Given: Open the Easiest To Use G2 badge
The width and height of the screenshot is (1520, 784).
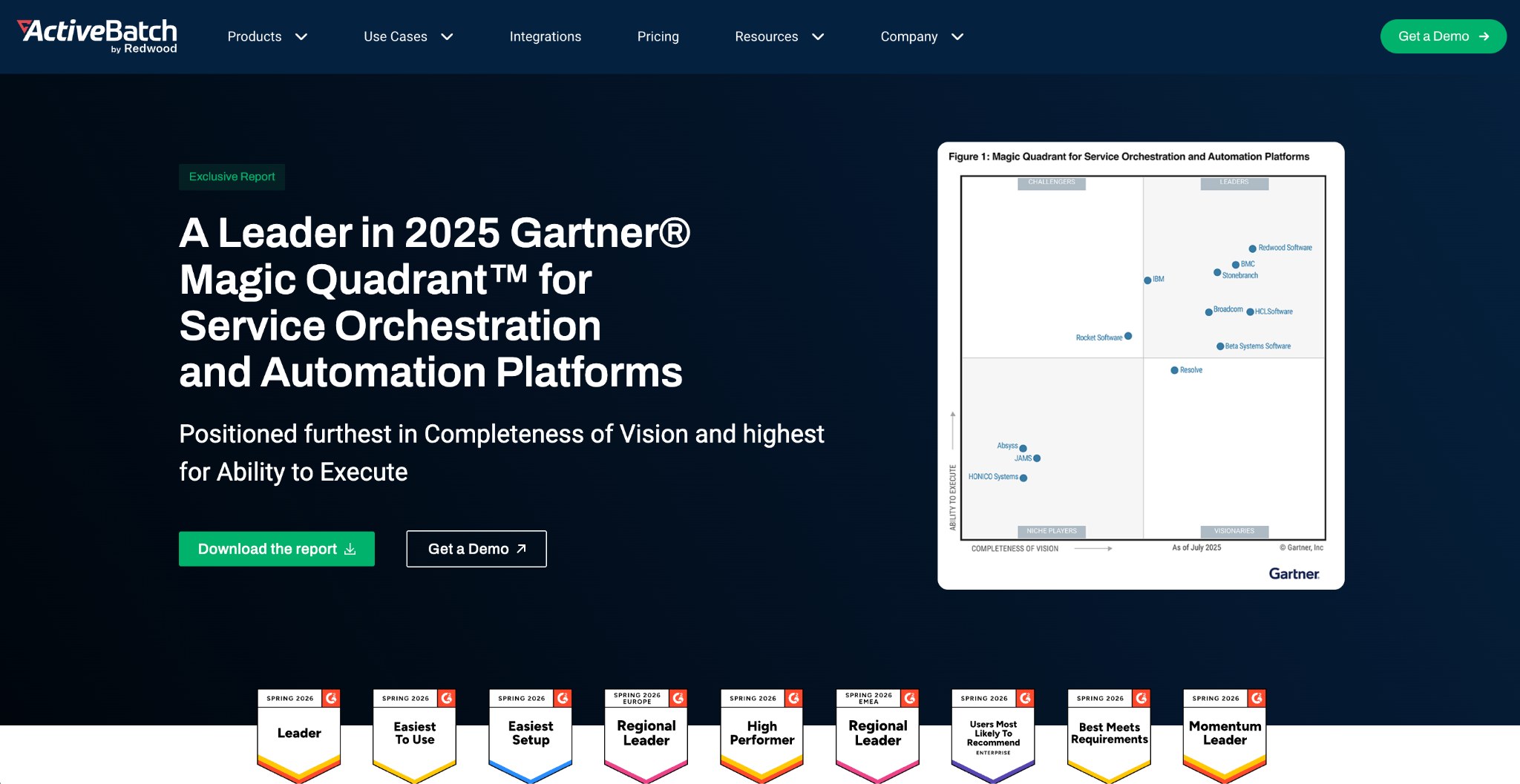Looking at the screenshot, I should 415,736.
